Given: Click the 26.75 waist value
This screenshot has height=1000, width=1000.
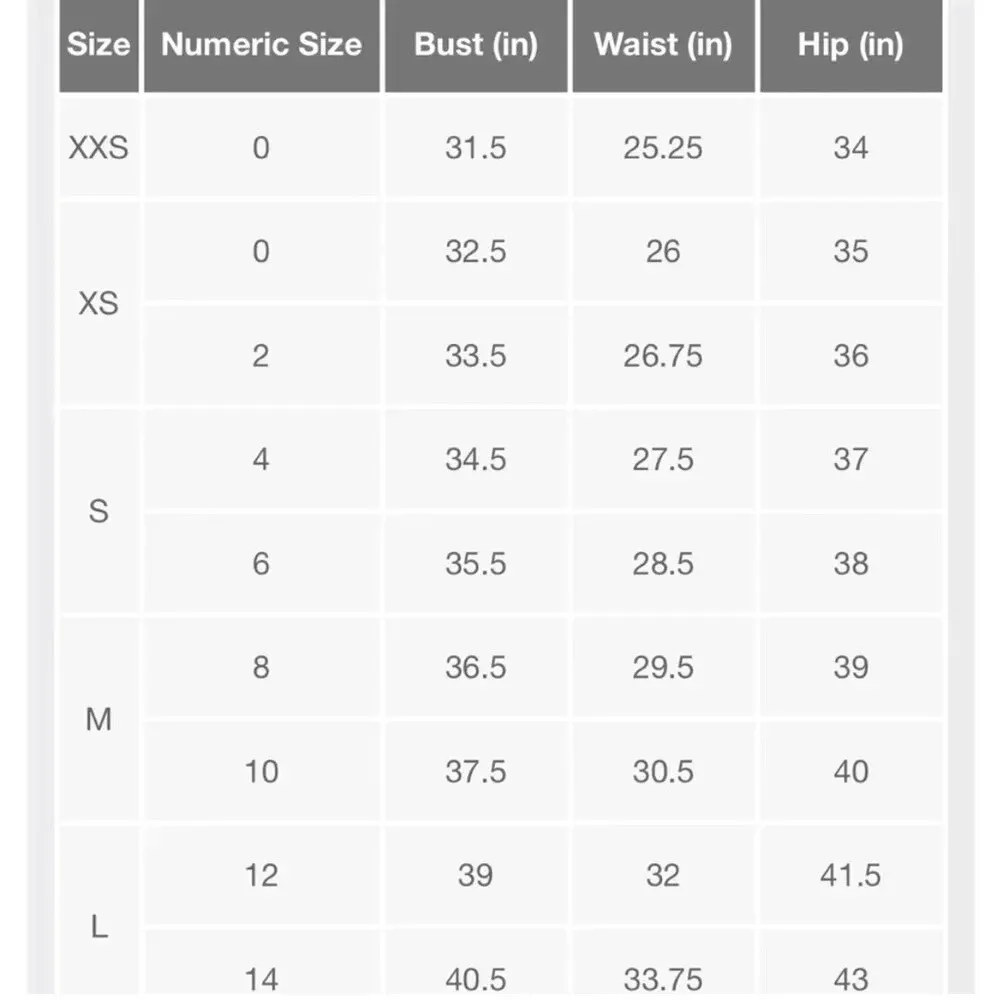Looking at the screenshot, I should [663, 356].
